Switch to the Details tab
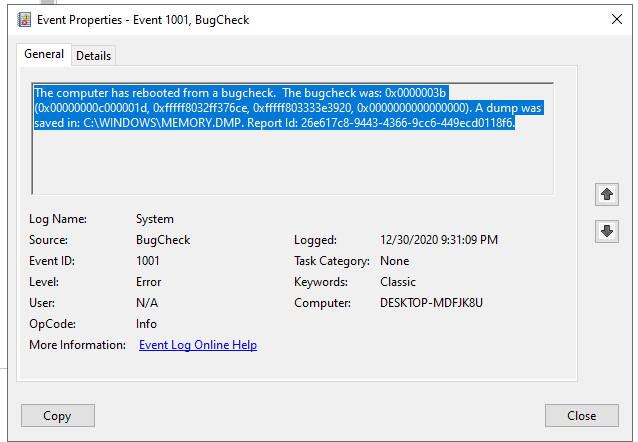Viewport: 638px width, 442px height. click(x=94, y=56)
